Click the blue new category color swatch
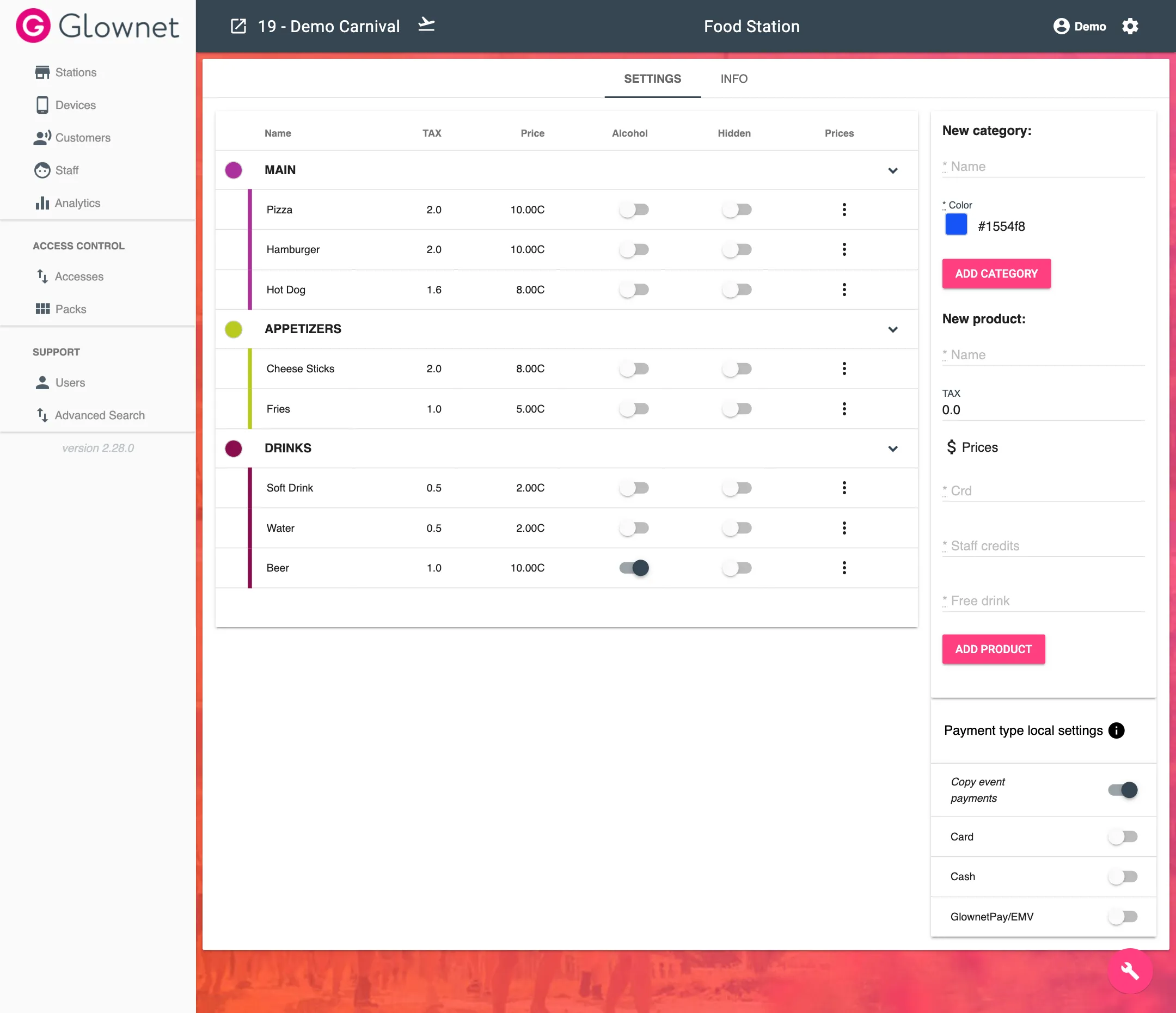The width and height of the screenshot is (1176, 1013). 957,225
